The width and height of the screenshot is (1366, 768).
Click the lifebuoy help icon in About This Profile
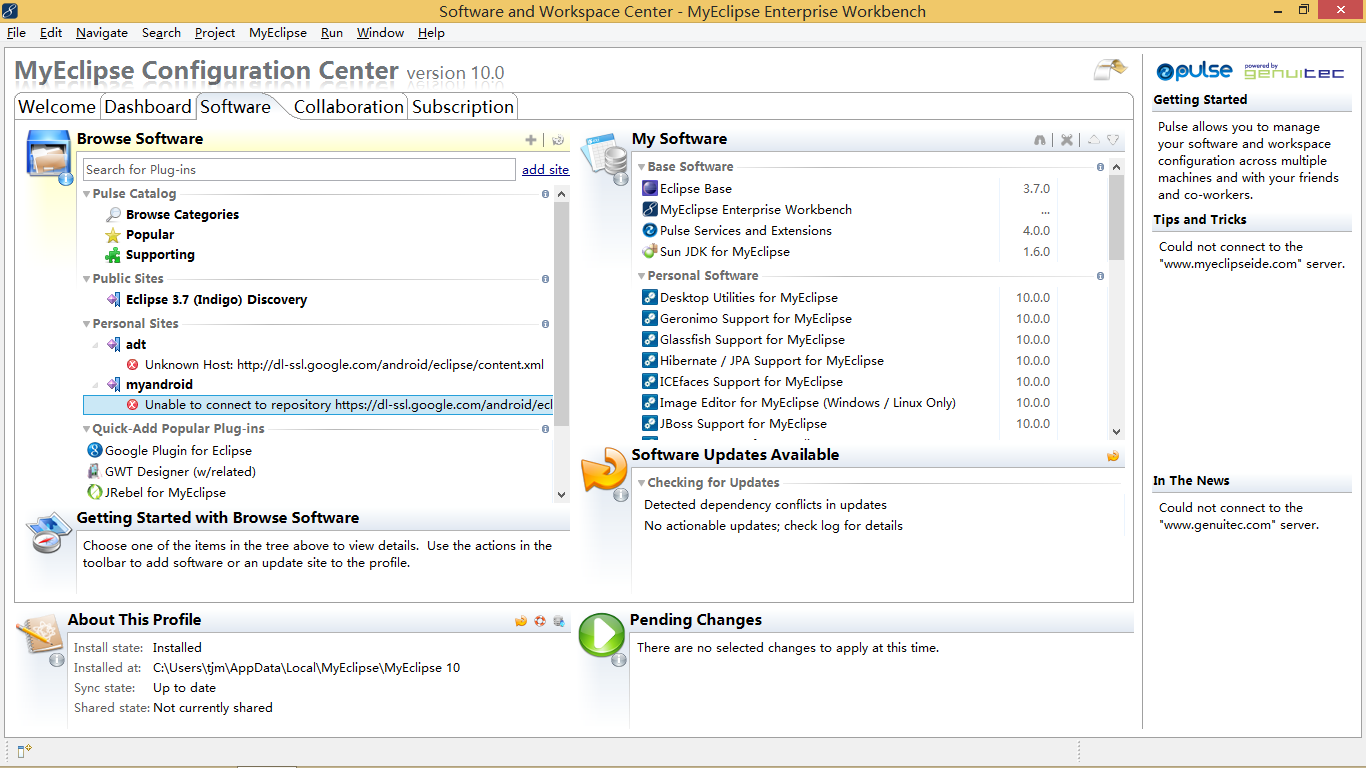(x=540, y=621)
